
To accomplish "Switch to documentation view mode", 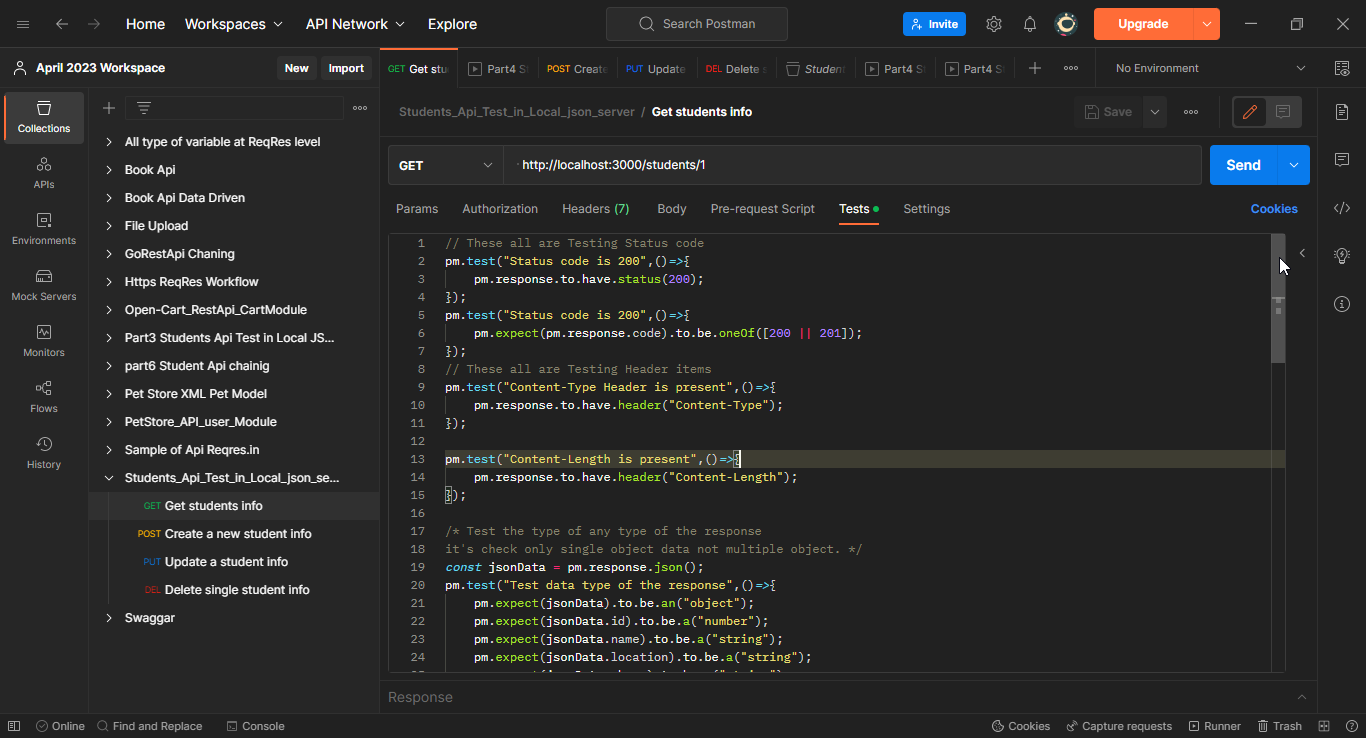I will [1282, 111].
